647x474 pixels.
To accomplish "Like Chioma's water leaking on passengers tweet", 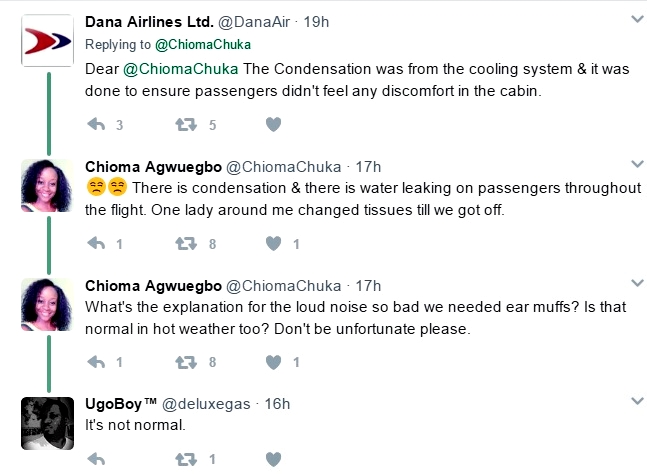I will (x=273, y=243).
